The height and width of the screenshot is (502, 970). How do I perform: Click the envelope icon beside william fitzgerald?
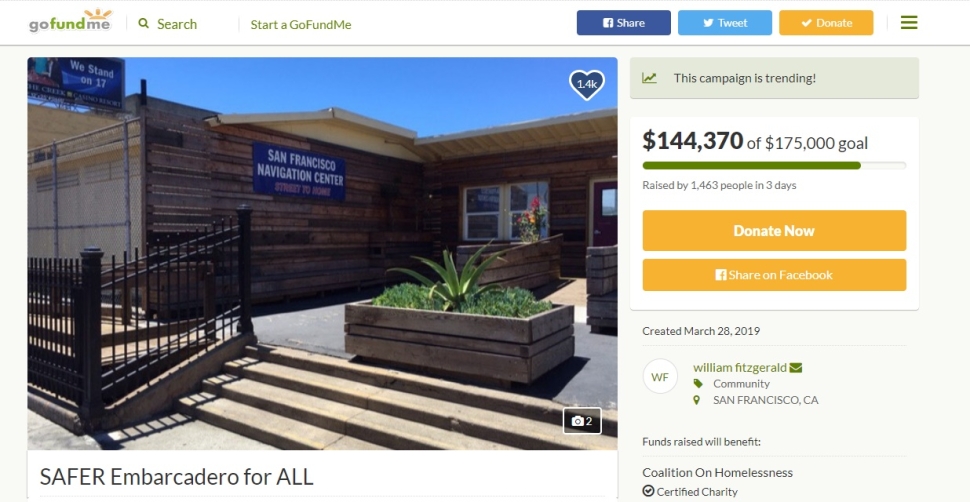796,368
